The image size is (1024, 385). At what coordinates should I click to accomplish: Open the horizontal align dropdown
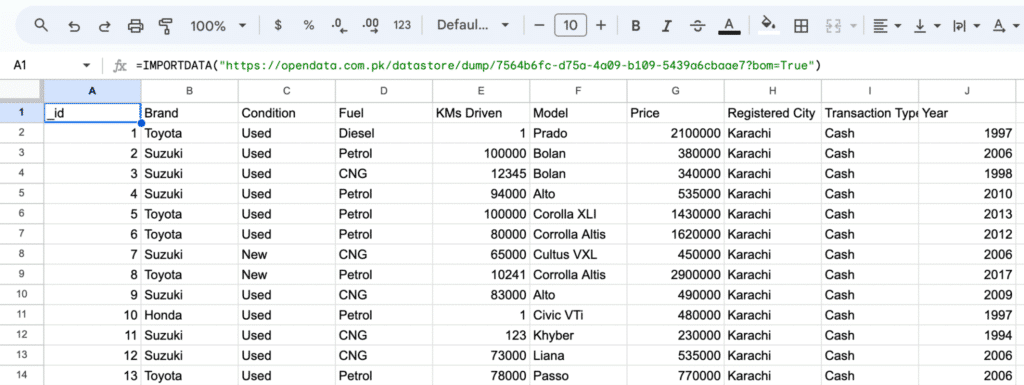pos(887,25)
